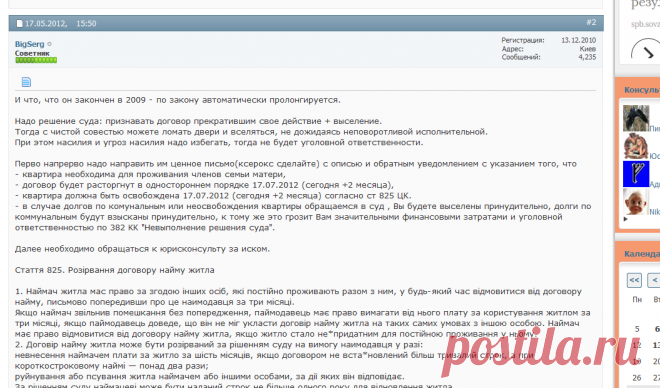The width and height of the screenshot is (660, 388).
Task: Open BigSerg user profile link
Action: click(x=29, y=44)
